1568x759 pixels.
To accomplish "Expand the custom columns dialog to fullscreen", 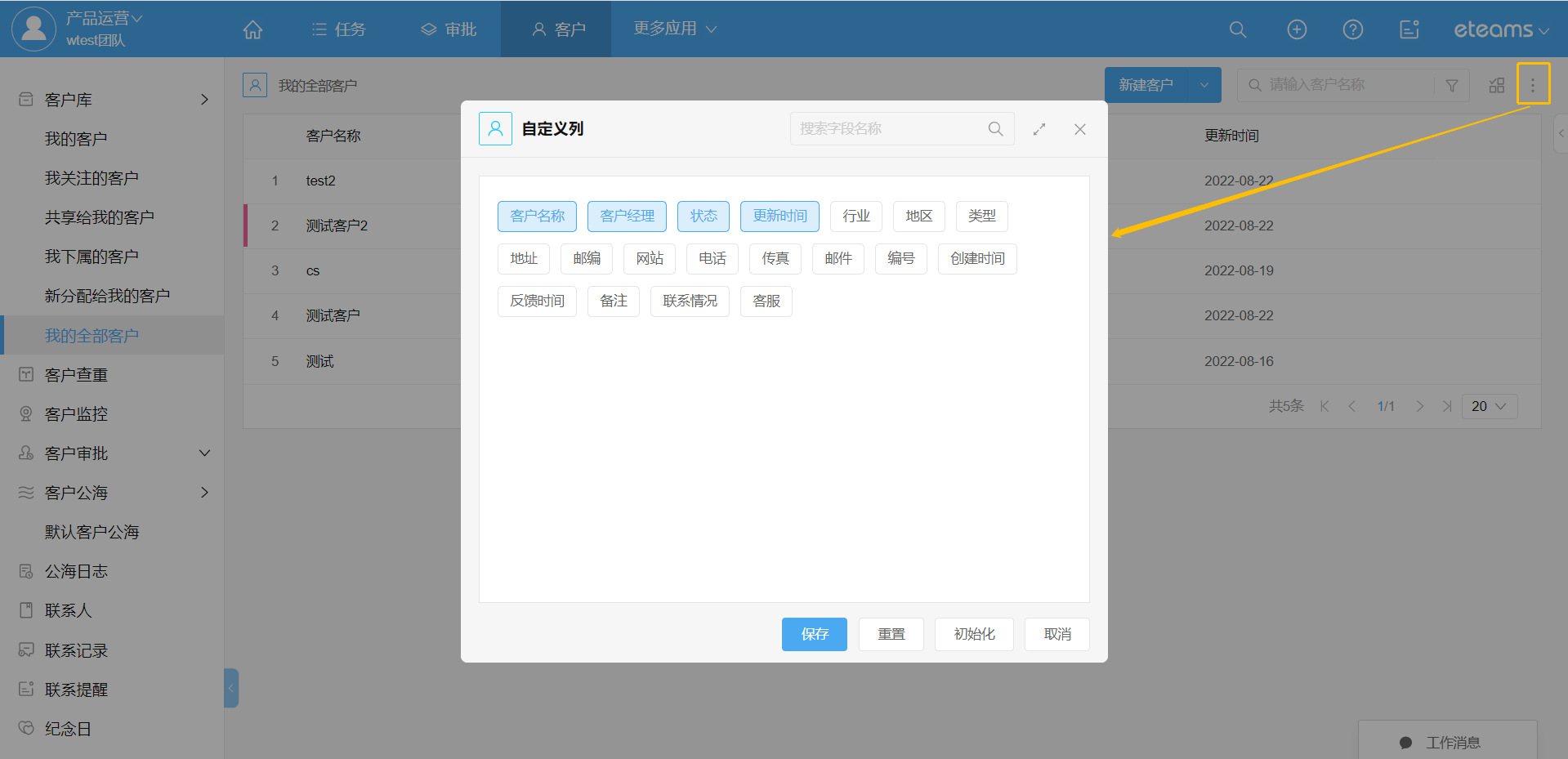I will (1039, 129).
